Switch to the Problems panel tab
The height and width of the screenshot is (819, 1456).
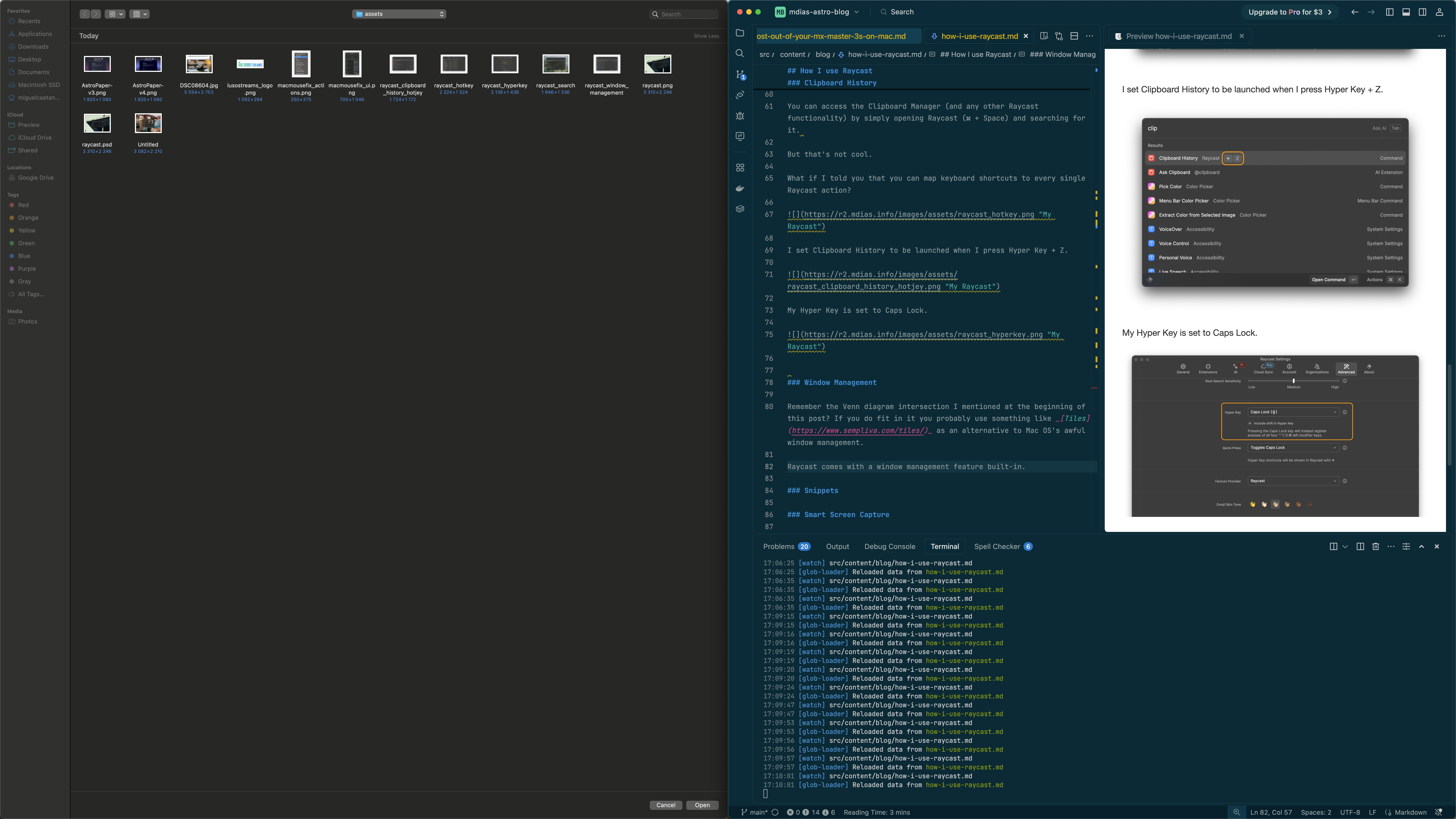pos(786,546)
